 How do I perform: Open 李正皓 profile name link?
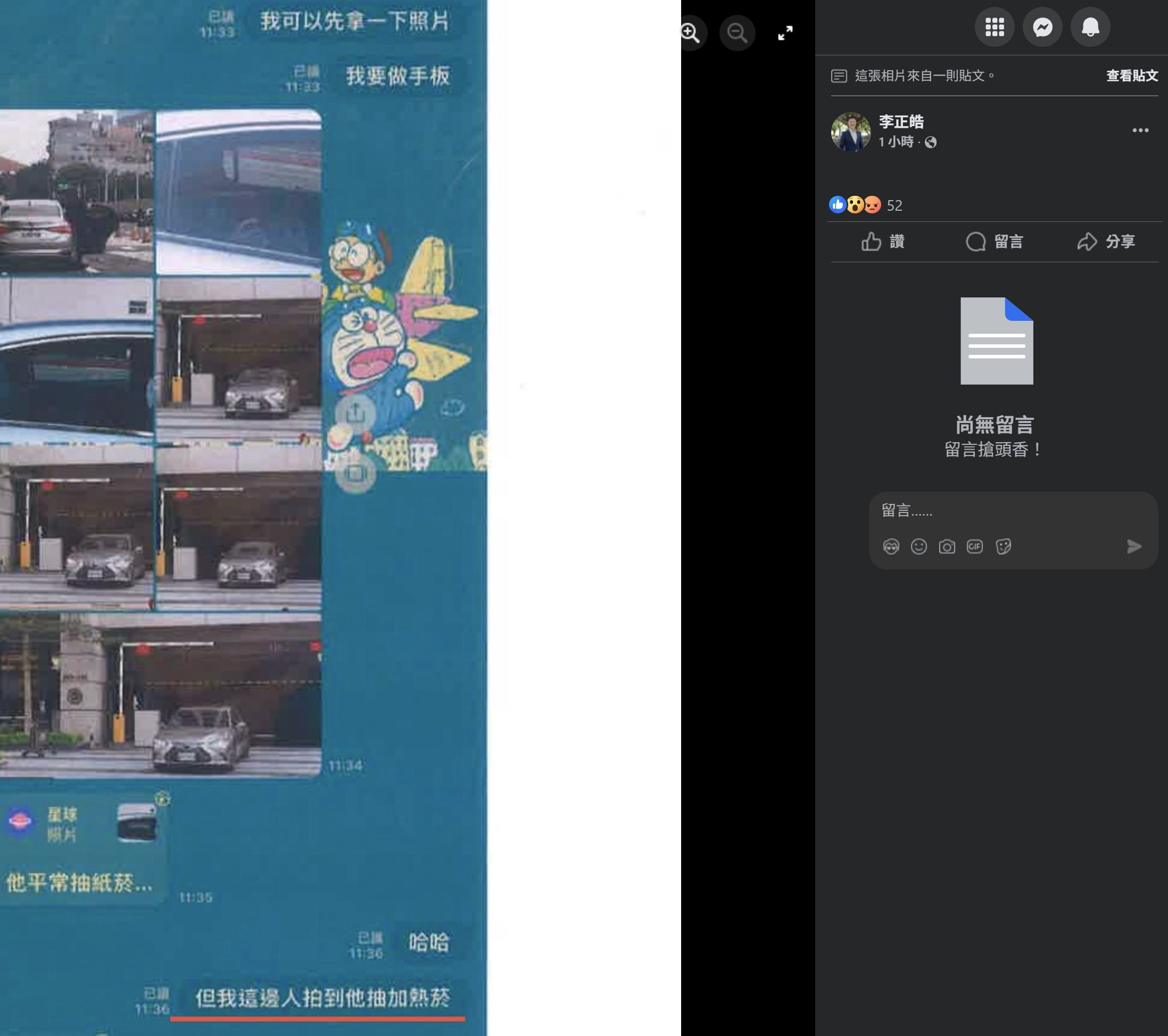click(901, 122)
